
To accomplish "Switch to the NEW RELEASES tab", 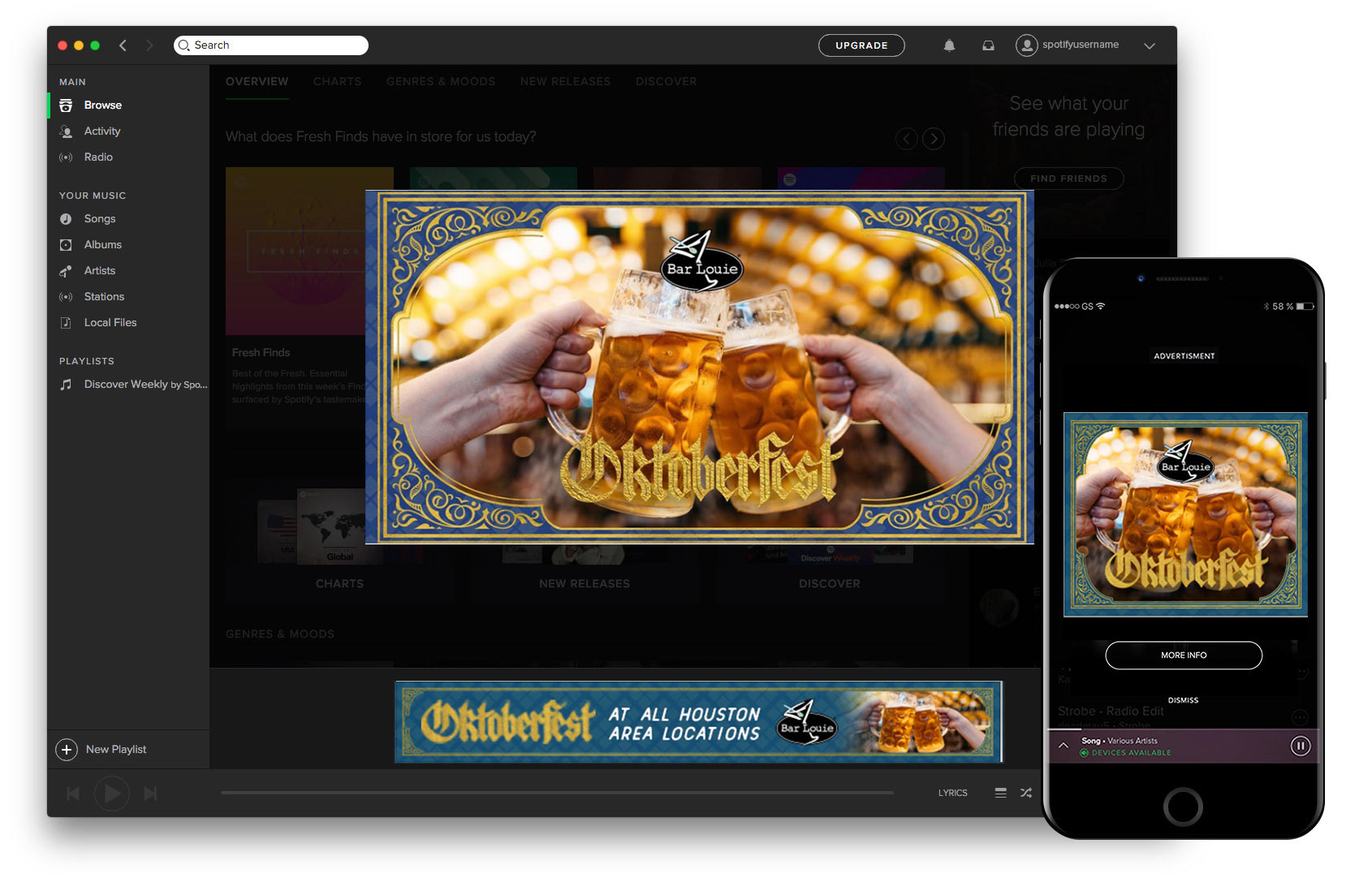I will pyautogui.click(x=565, y=81).
